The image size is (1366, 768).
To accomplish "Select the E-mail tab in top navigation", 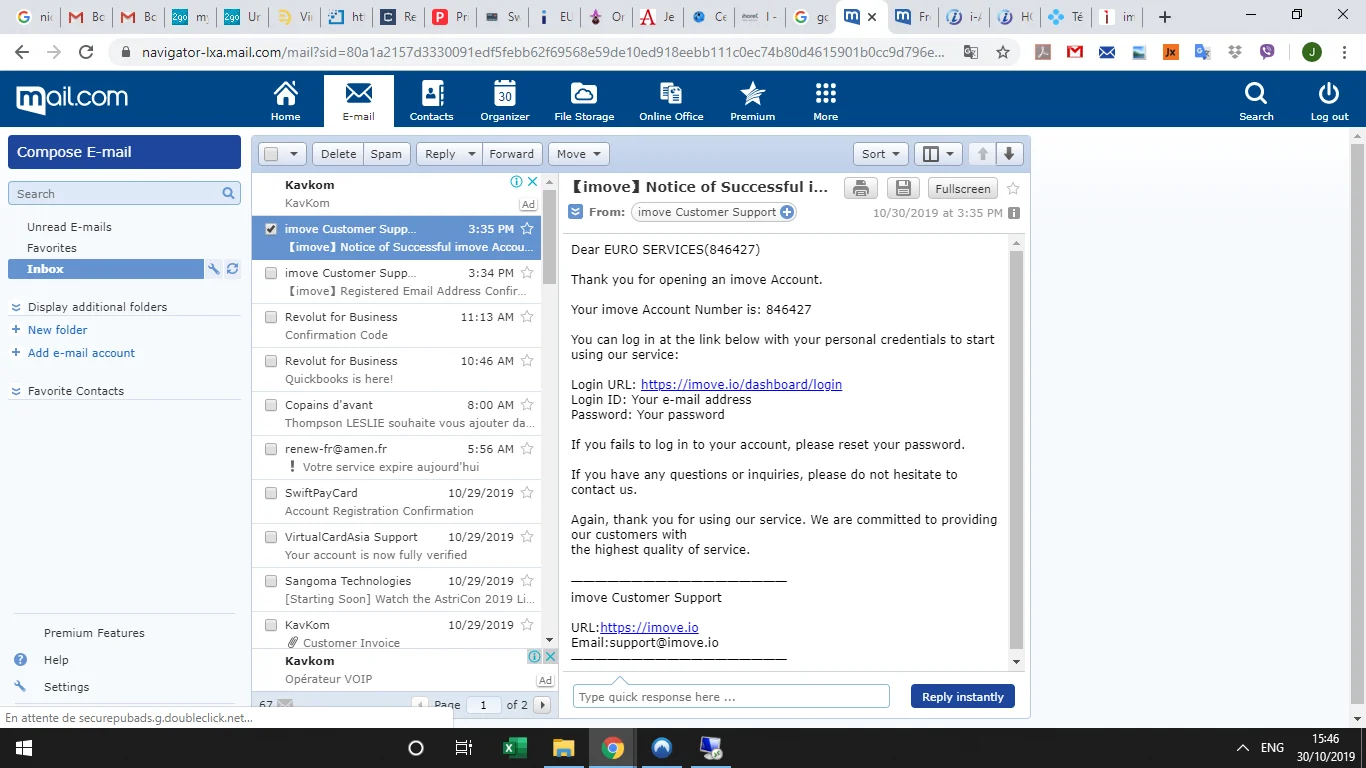I will pos(358,101).
